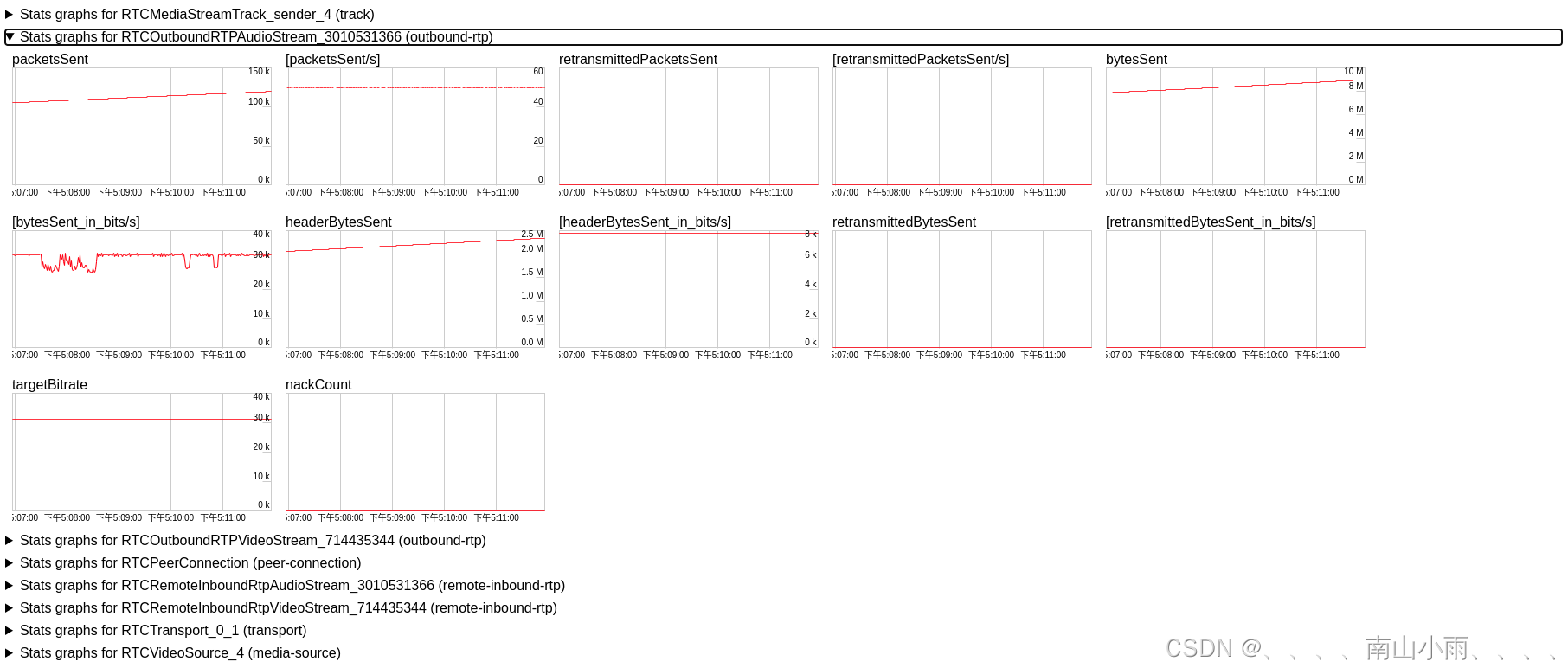Select the [retransmittedBytesSent_in_bits/s] title text
This screenshot has height=668, width=1568.
(1211, 222)
